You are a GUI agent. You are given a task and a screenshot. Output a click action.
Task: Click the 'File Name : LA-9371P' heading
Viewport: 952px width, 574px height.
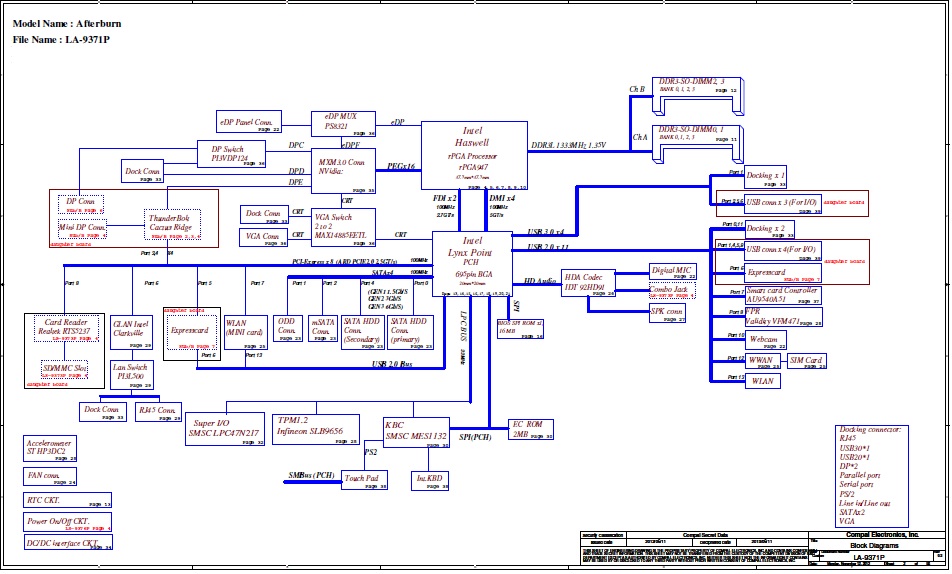click(61, 39)
